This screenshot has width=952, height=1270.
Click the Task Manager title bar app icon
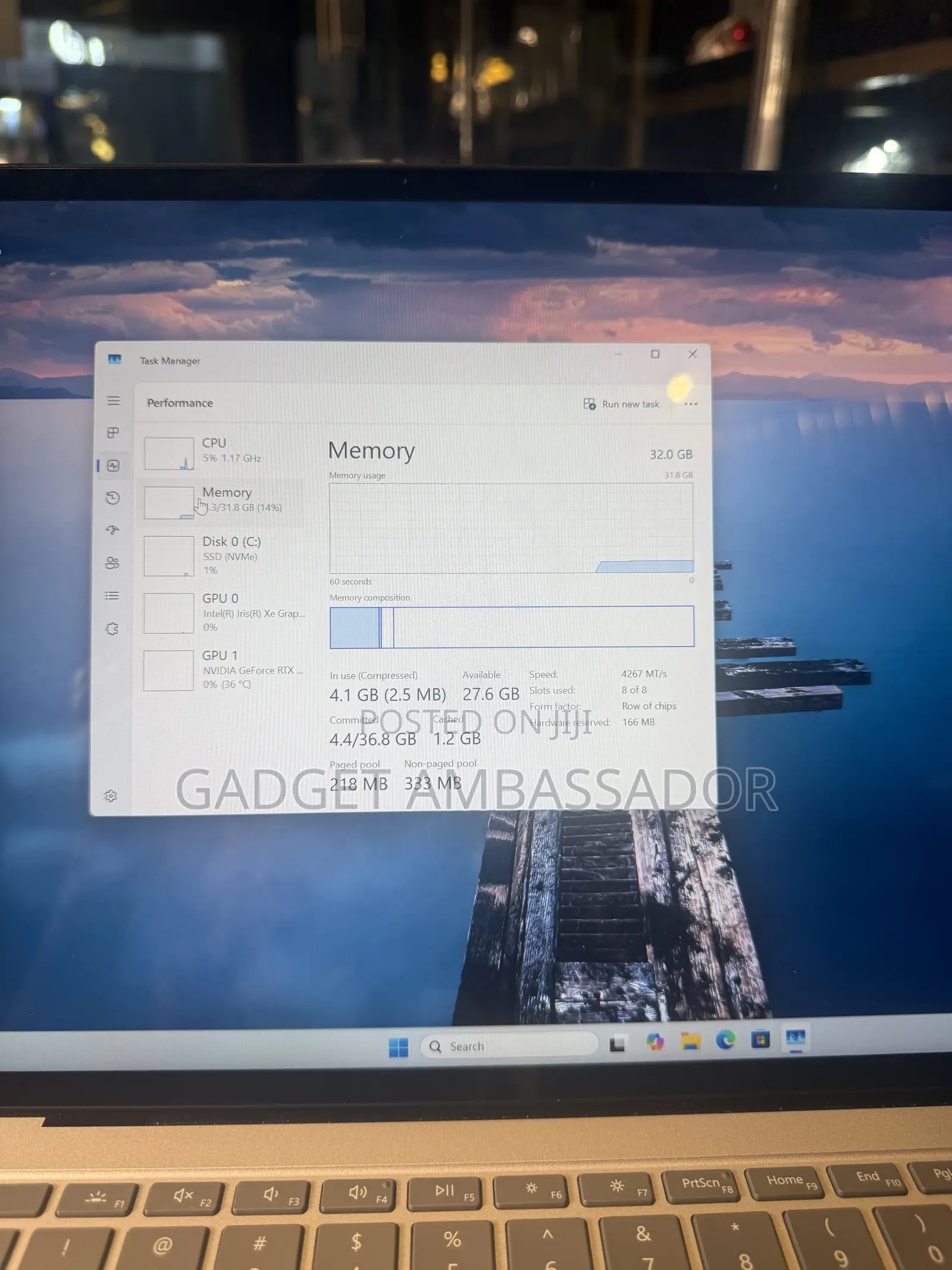(x=115, y=359)
